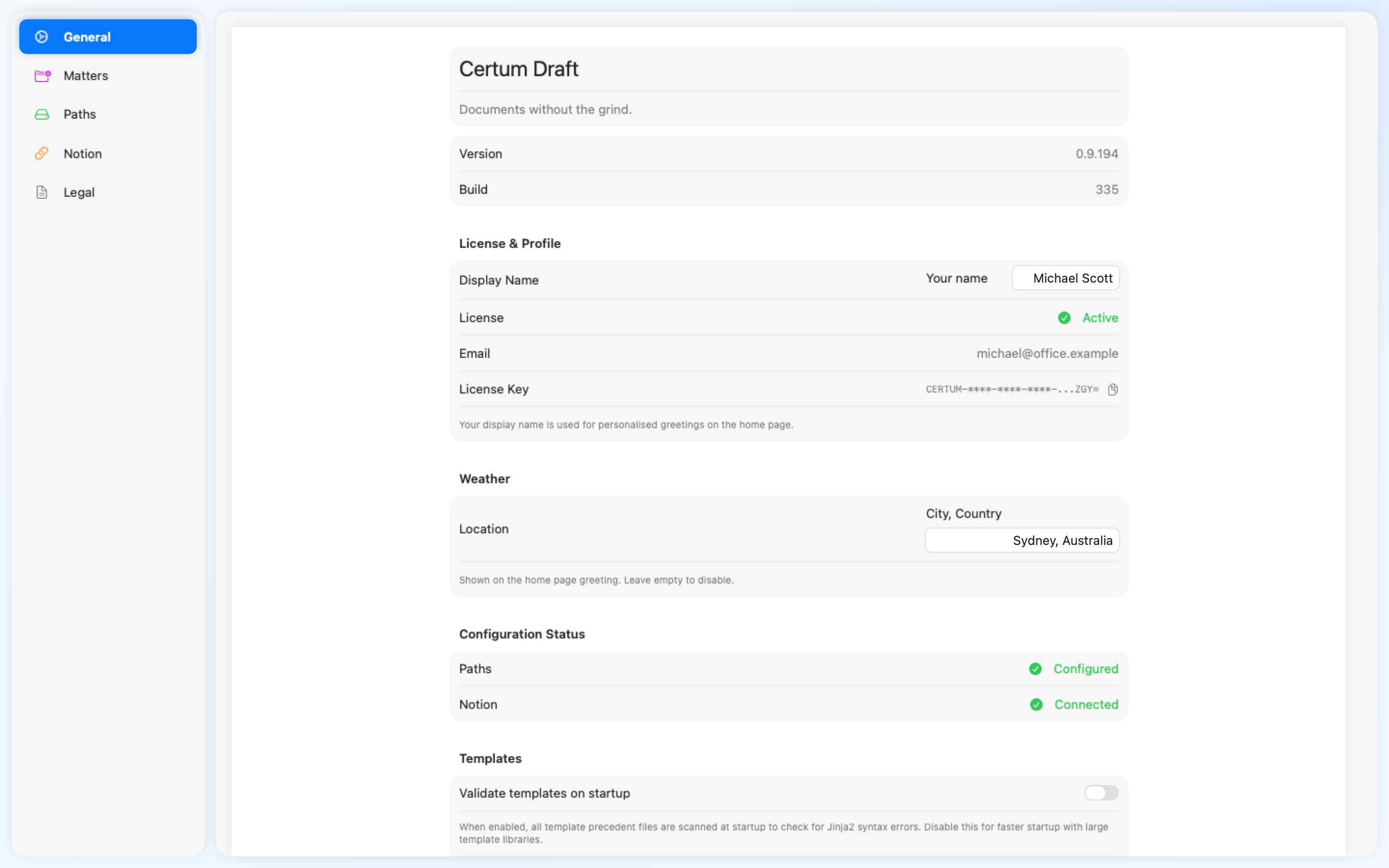Screen dimensions: 1389x868
Task: Click the green License Active checkmark icon
Action: pyautogui.click(x=1064, y=318)
